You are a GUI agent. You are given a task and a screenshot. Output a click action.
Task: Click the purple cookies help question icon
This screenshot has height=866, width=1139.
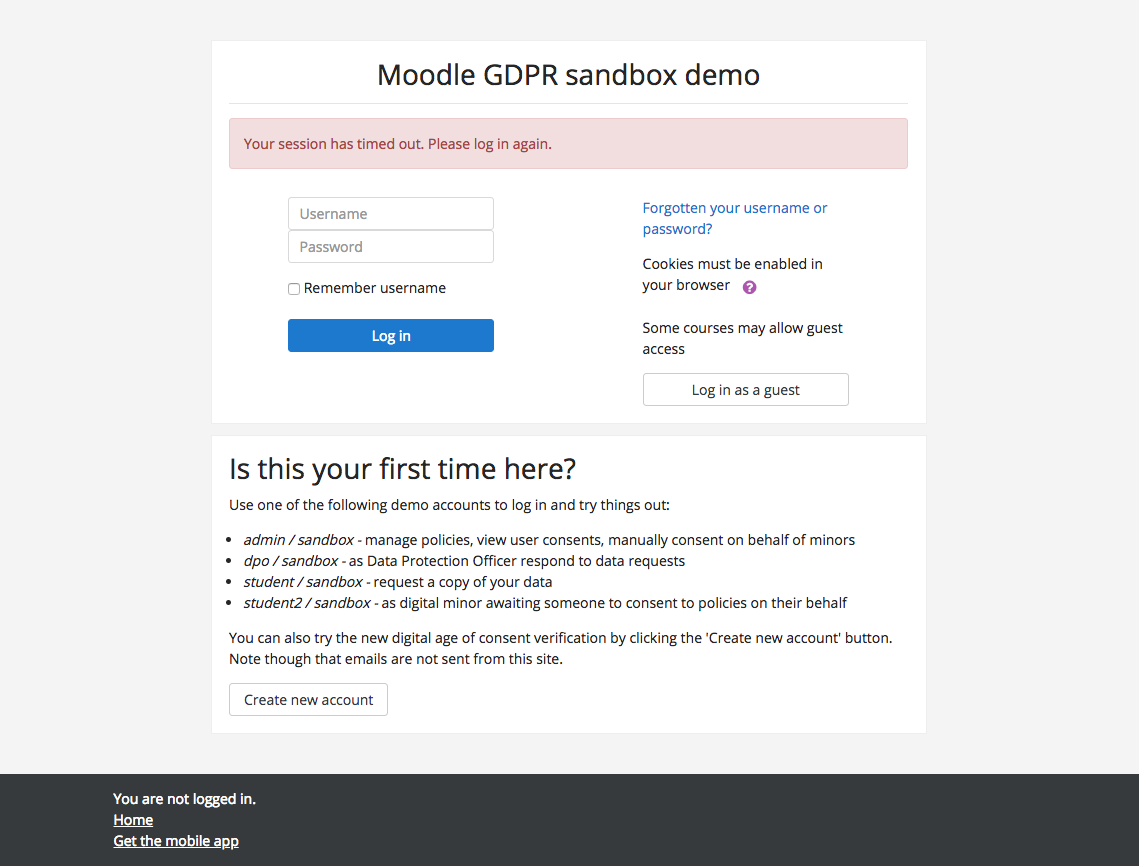[749, 287]
